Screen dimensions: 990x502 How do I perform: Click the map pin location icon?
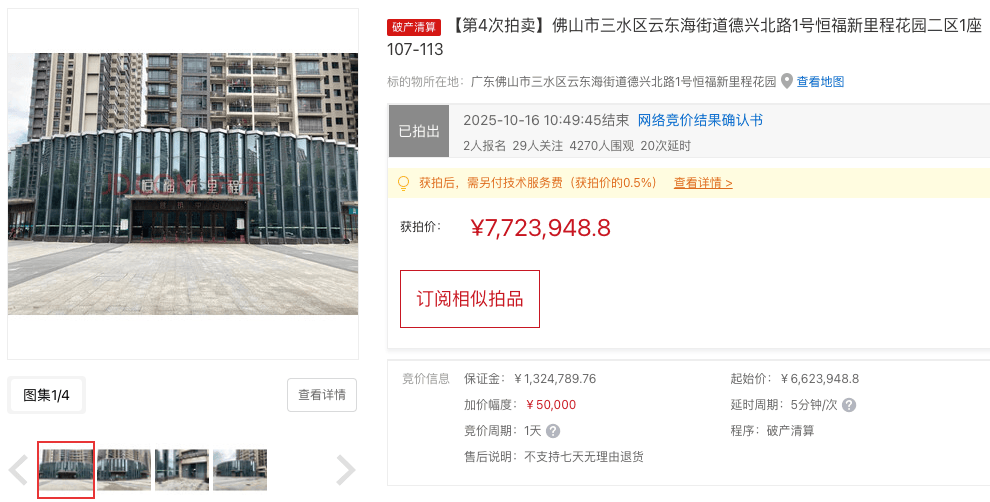click(787, 81)
